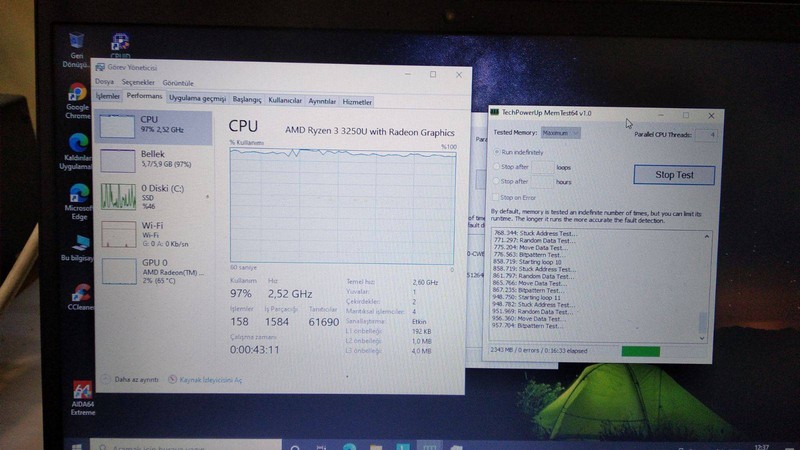
Task: Click Task Manager title bar icon
Action: click(x=99, y=67)
